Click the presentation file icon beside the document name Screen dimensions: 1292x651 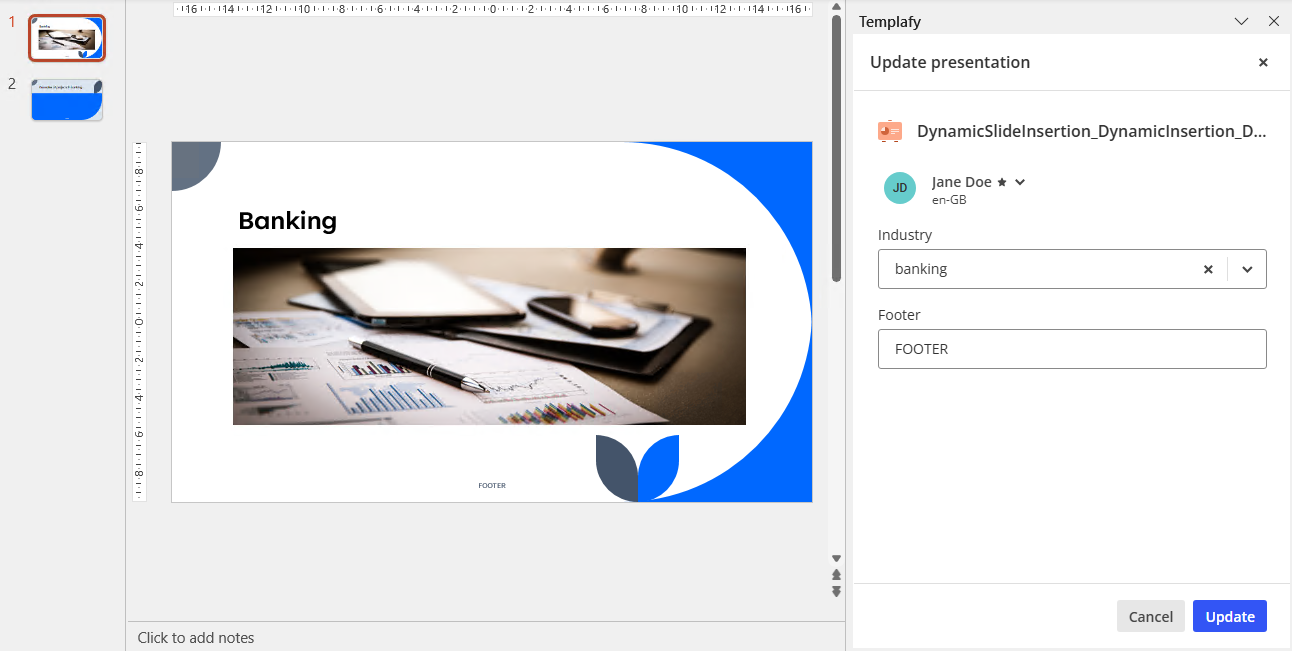tap(890, 131)
